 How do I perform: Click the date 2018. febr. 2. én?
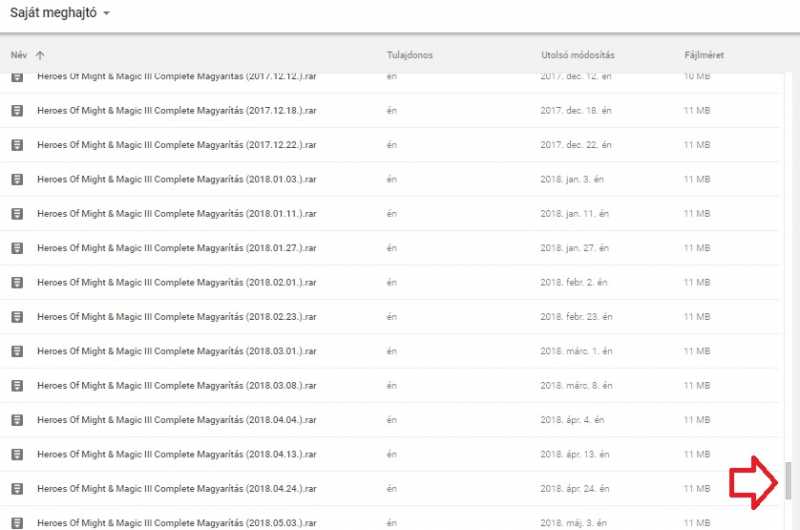[x=574, y=282]
